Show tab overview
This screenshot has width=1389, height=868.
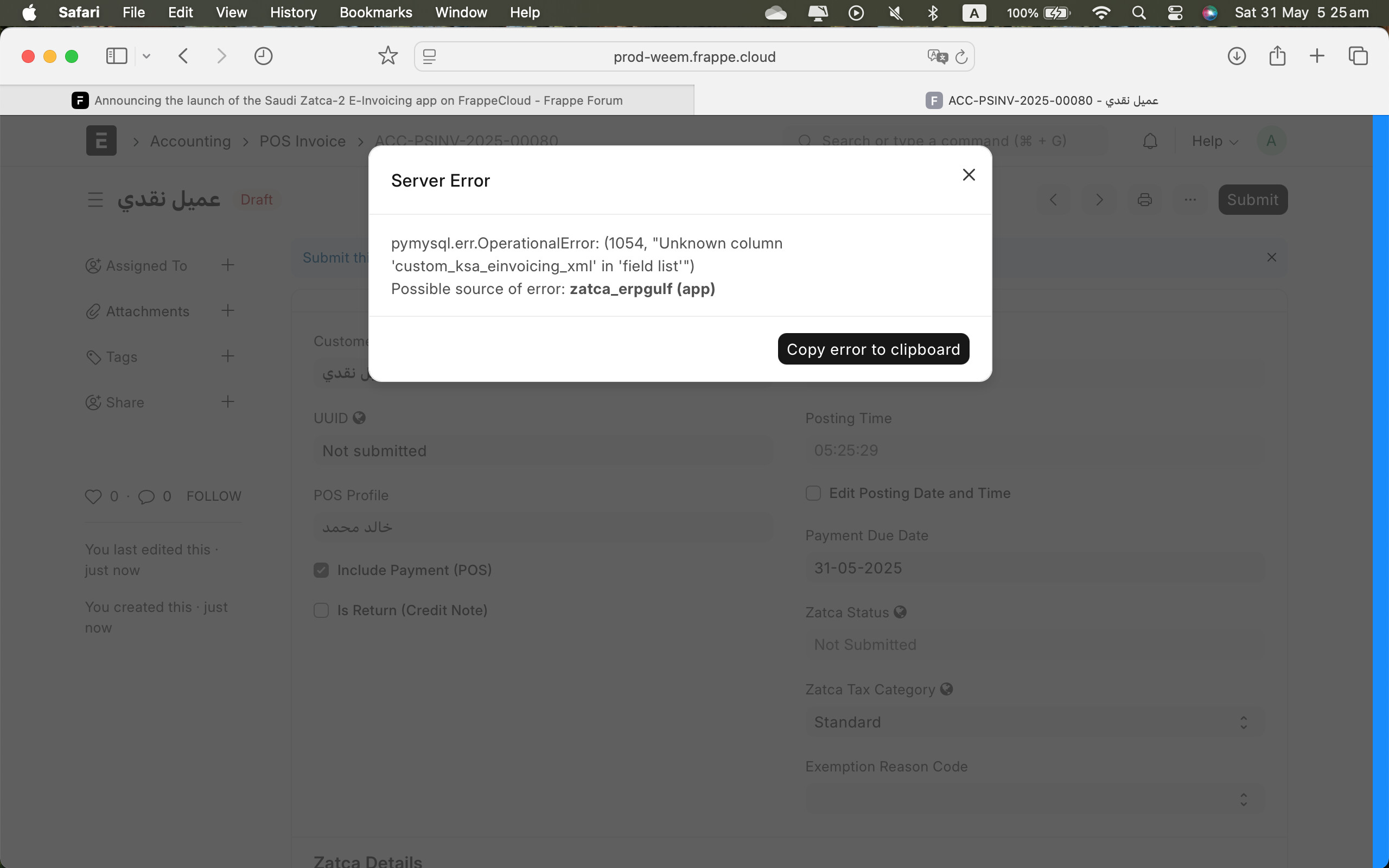pyautogui.click(x=1358, y=56)
